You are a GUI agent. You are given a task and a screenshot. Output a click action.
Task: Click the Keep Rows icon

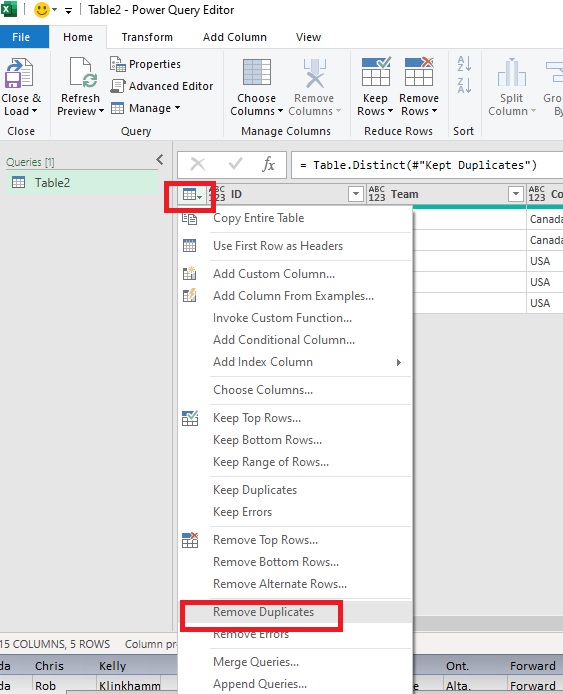point(376,71)
